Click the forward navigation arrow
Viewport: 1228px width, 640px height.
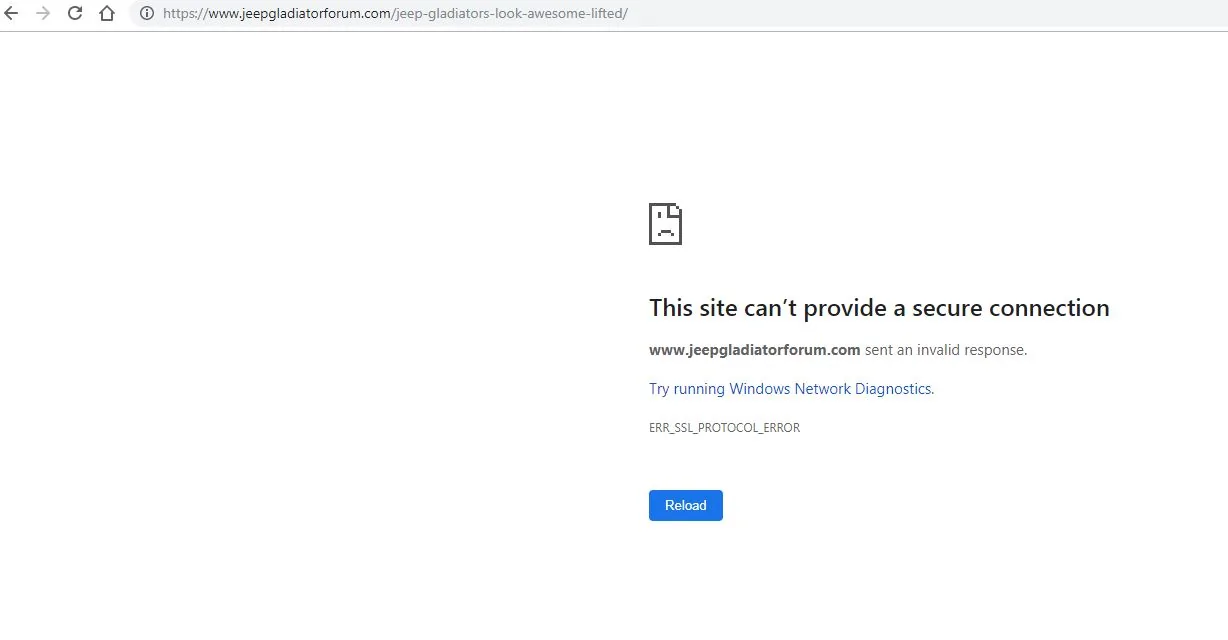42,14
